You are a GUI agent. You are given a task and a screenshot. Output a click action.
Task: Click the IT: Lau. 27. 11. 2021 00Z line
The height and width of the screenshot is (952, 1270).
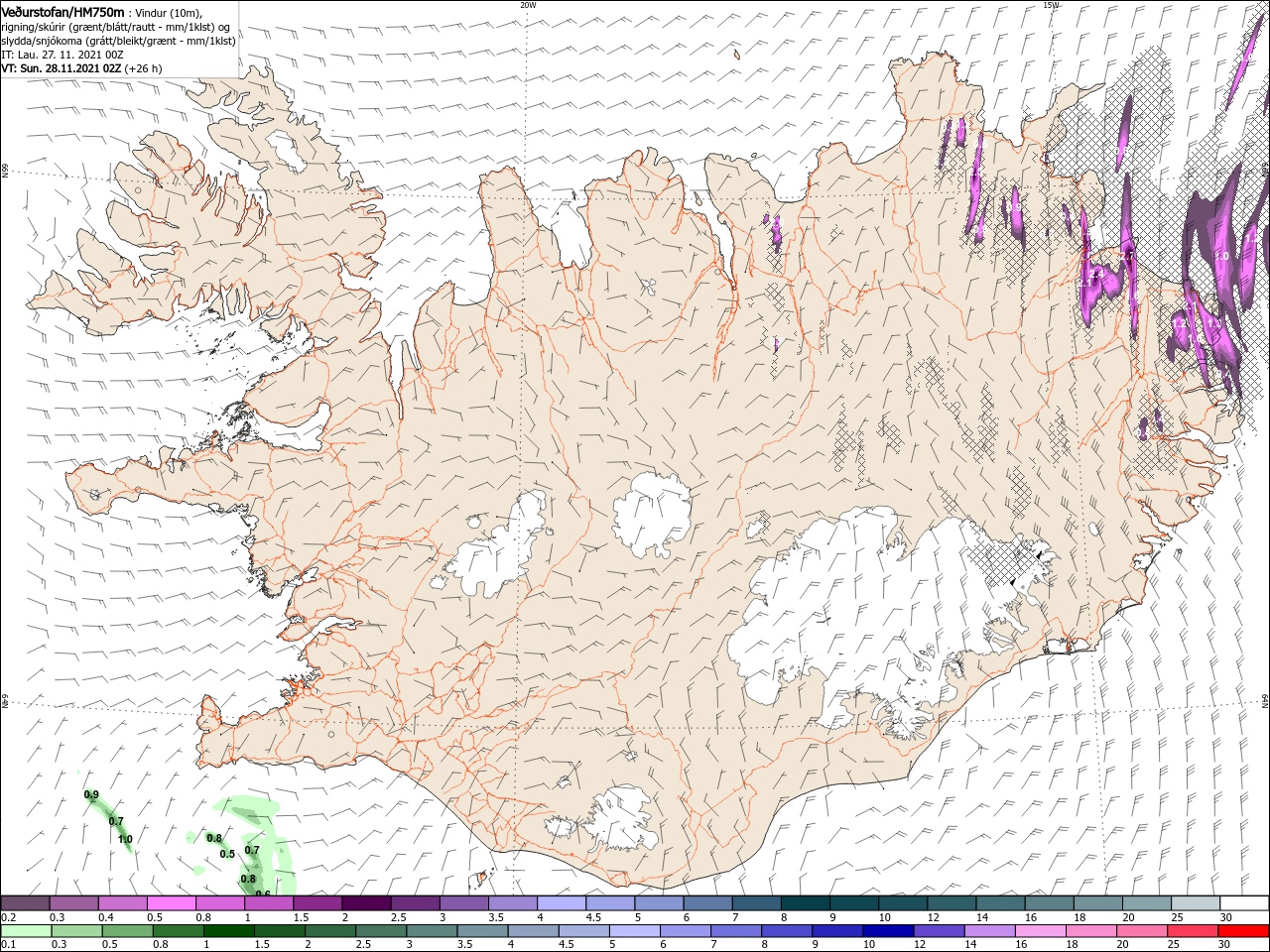pos(62,55)
